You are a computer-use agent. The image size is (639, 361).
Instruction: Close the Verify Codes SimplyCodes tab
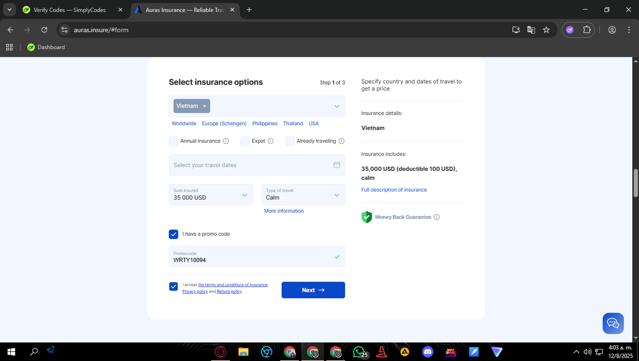point(120,10)
